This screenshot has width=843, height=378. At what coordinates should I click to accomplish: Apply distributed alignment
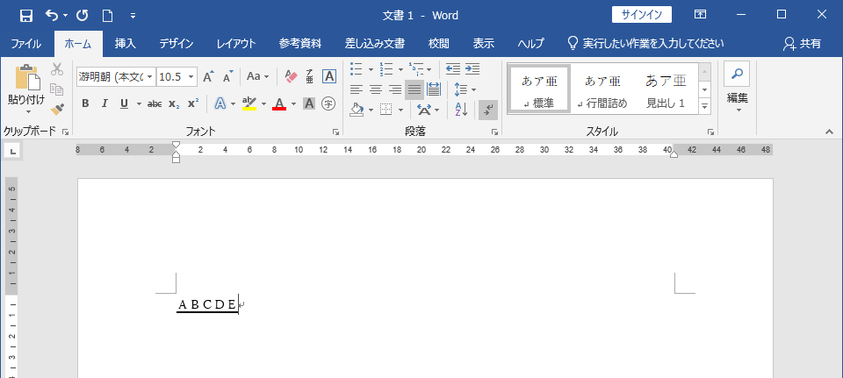[x=433, y=89]
